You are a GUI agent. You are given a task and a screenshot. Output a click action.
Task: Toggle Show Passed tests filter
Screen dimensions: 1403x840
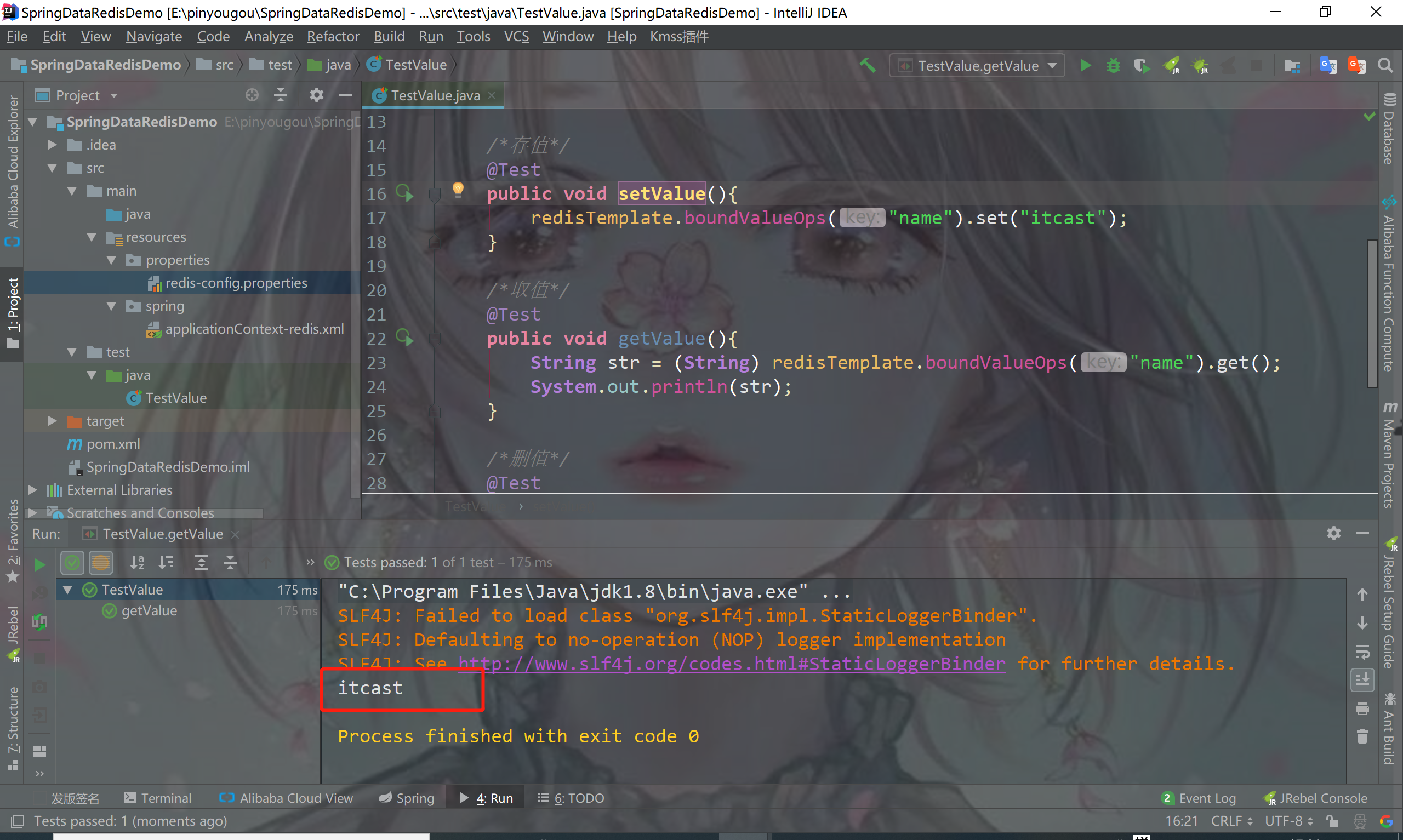[x=72, y=563]
